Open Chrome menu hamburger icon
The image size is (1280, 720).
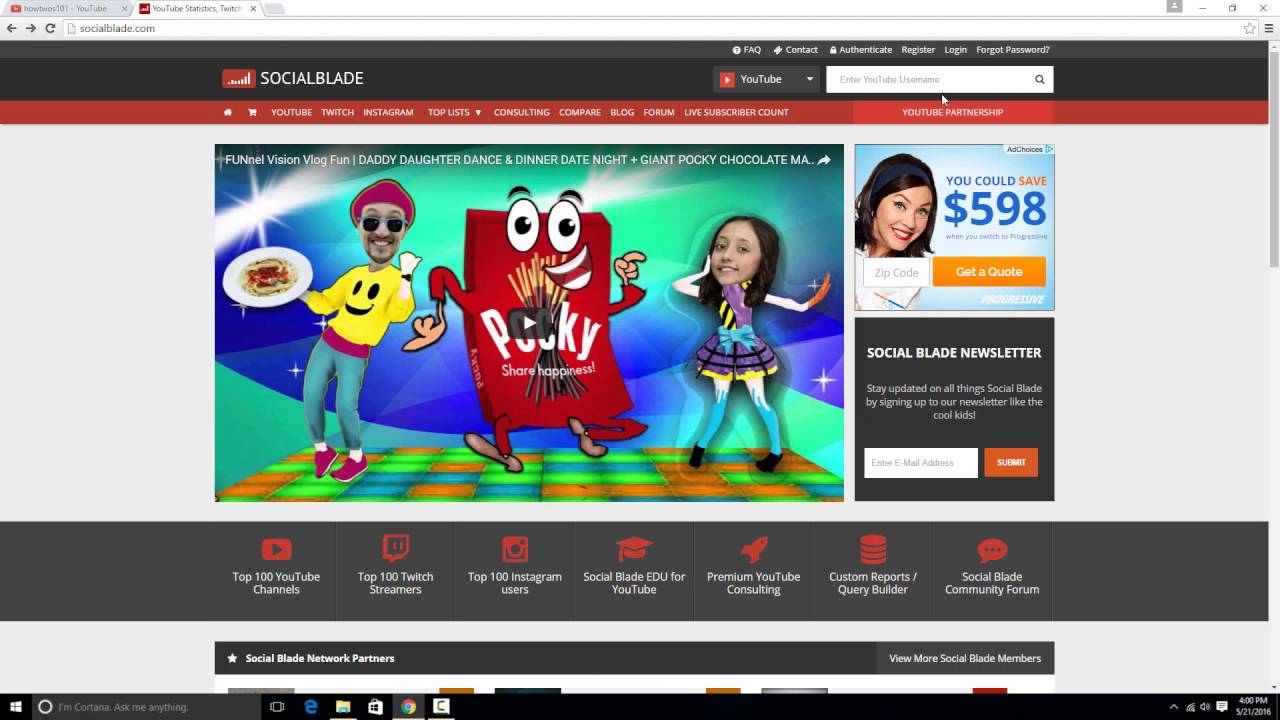[1269, 28]
